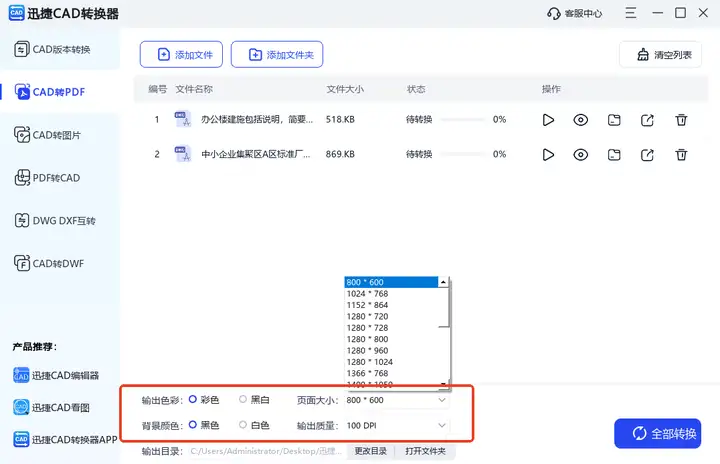Switch to DWG DXF互转 in sidebar
720x464 pixels.
pyautogui.click(x=60, y=221)
